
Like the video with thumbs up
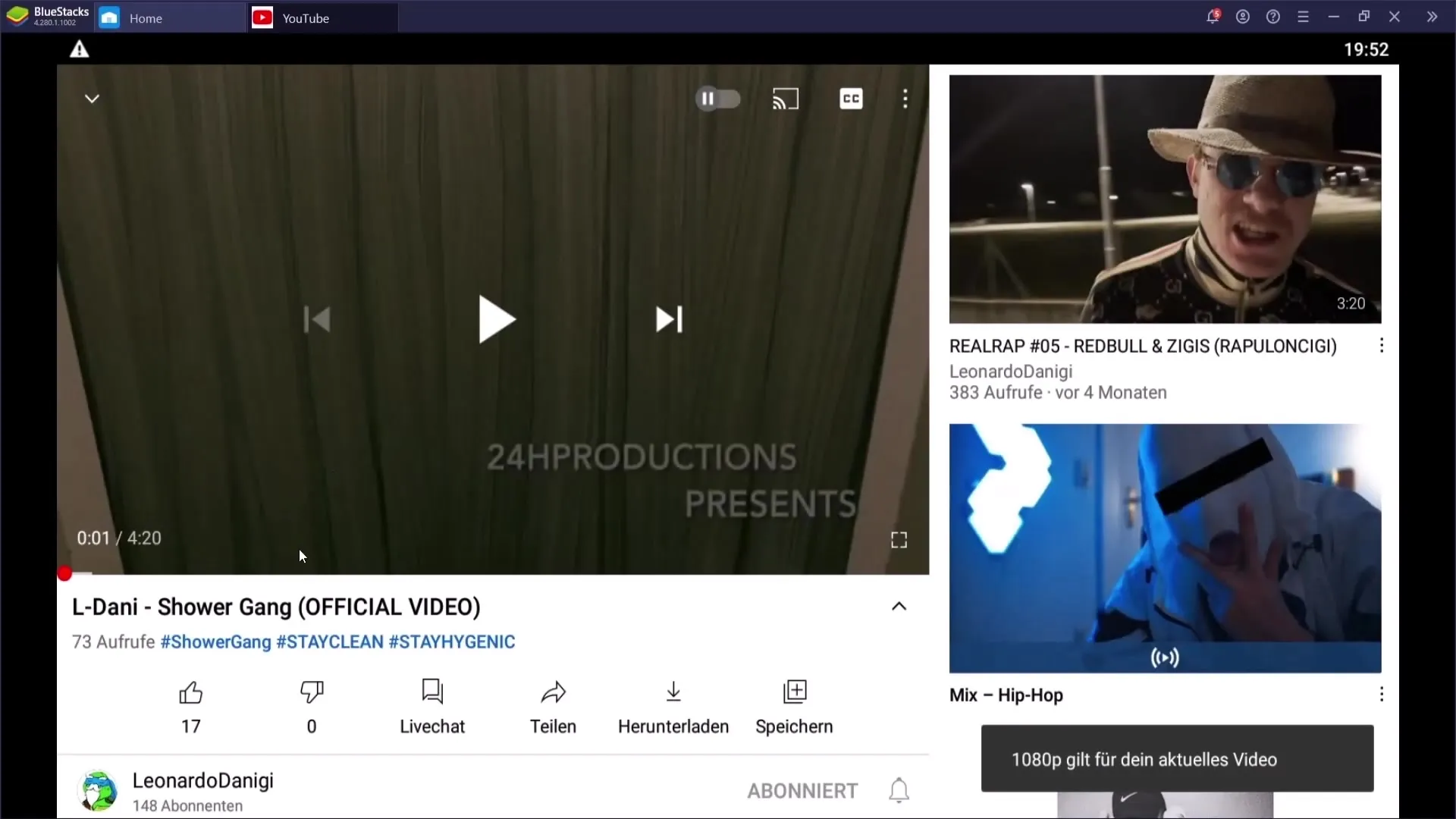[191, 707]
